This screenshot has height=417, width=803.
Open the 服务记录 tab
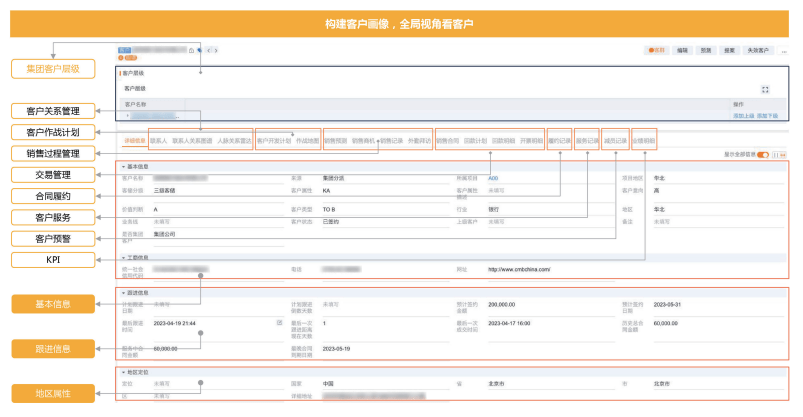[x=588, y=142]
